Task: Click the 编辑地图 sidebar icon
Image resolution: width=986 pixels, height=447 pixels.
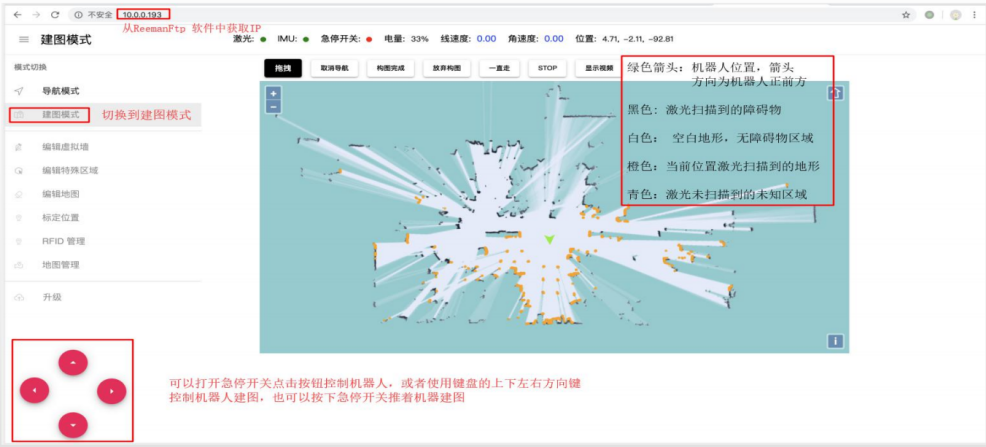Action: click(x=19, y=194)
